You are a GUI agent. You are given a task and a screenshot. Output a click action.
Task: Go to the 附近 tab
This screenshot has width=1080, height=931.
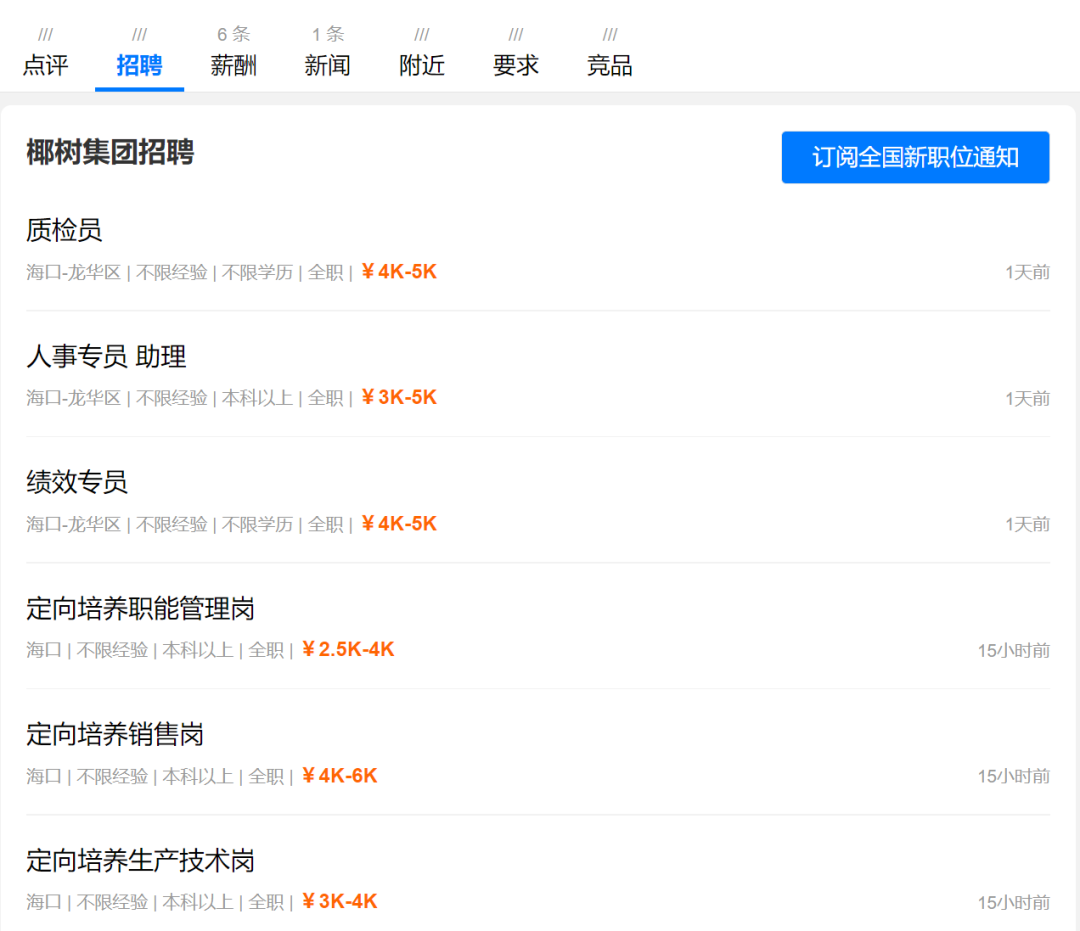(421, 66)
